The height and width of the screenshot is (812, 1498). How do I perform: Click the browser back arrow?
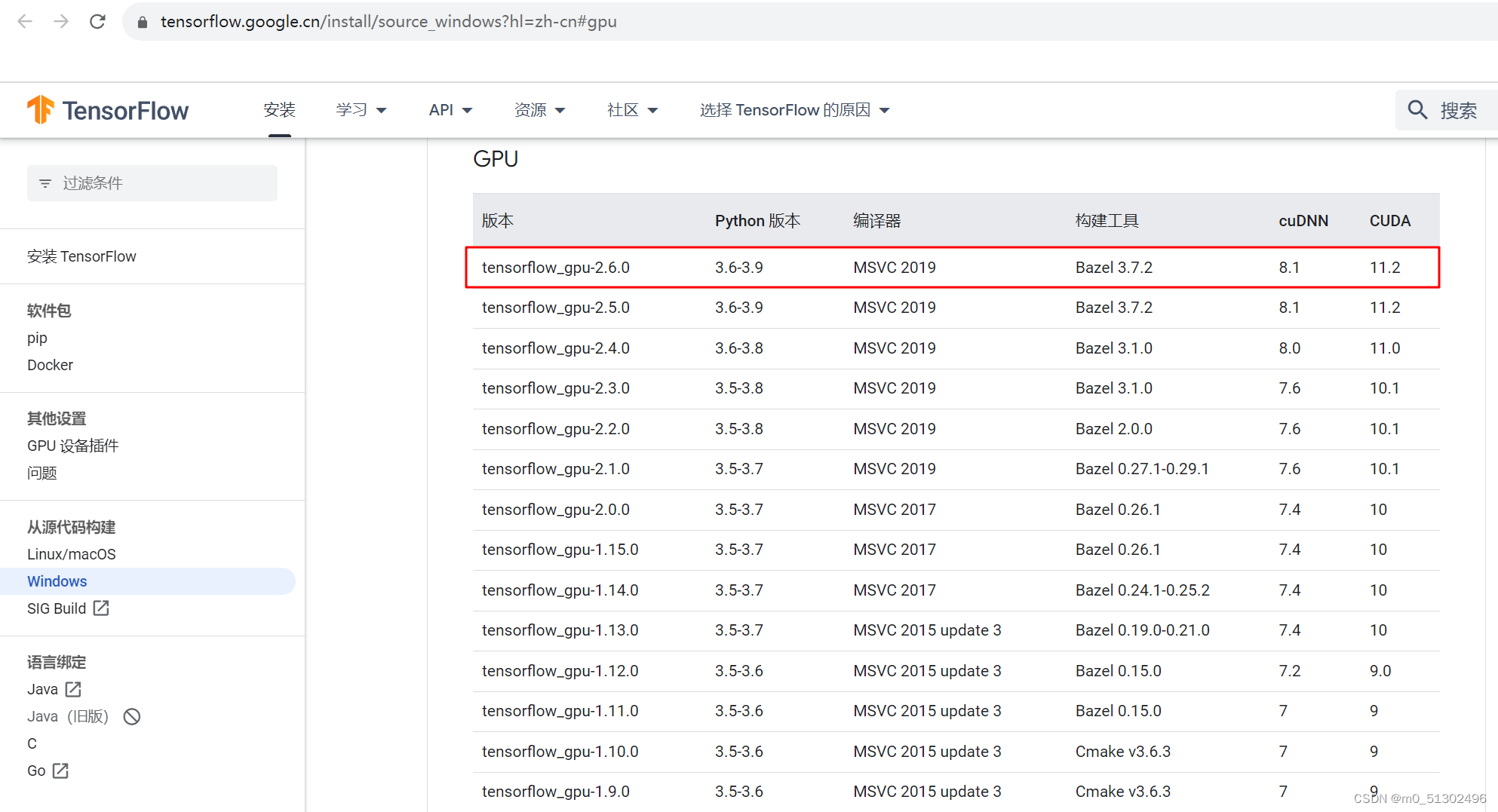[25, 21]
